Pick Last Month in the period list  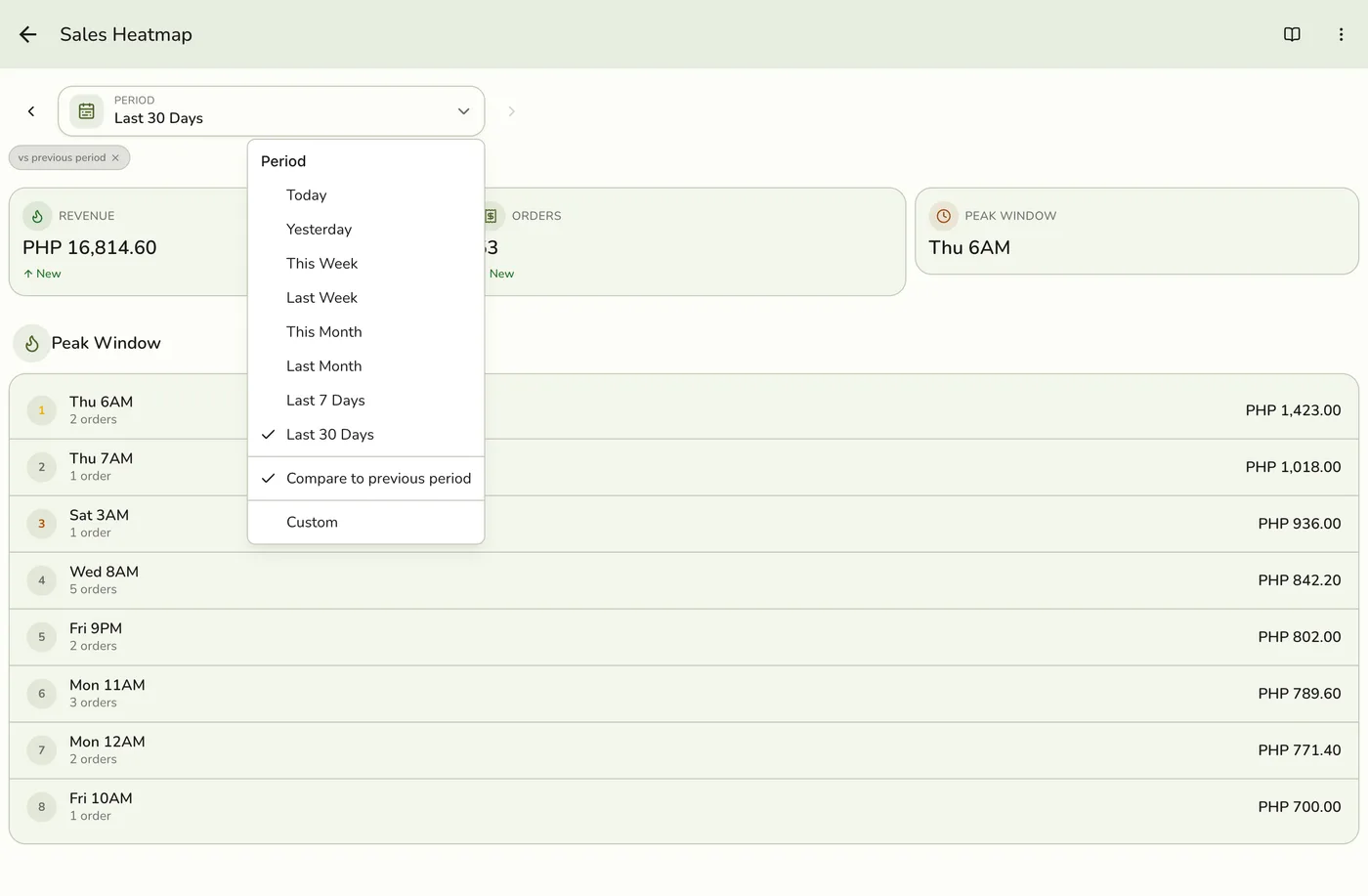[366, 366]
